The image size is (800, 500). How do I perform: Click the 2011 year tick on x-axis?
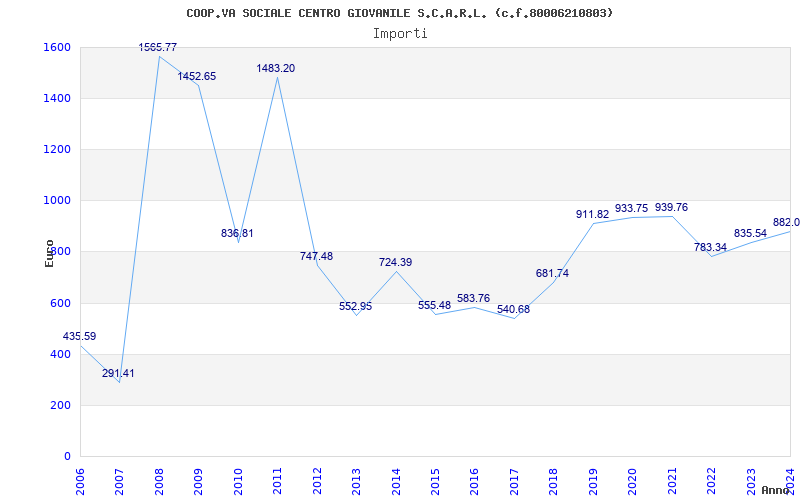click(278, 478)
